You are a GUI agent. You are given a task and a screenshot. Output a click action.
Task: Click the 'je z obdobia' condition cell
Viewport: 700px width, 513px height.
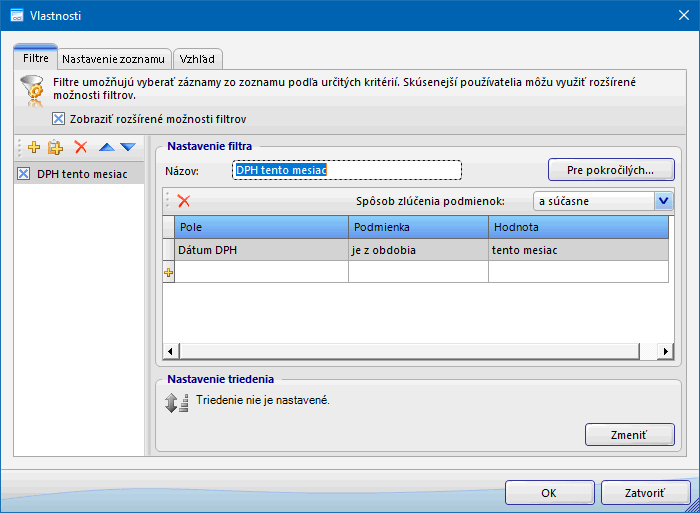coord(418,250)
